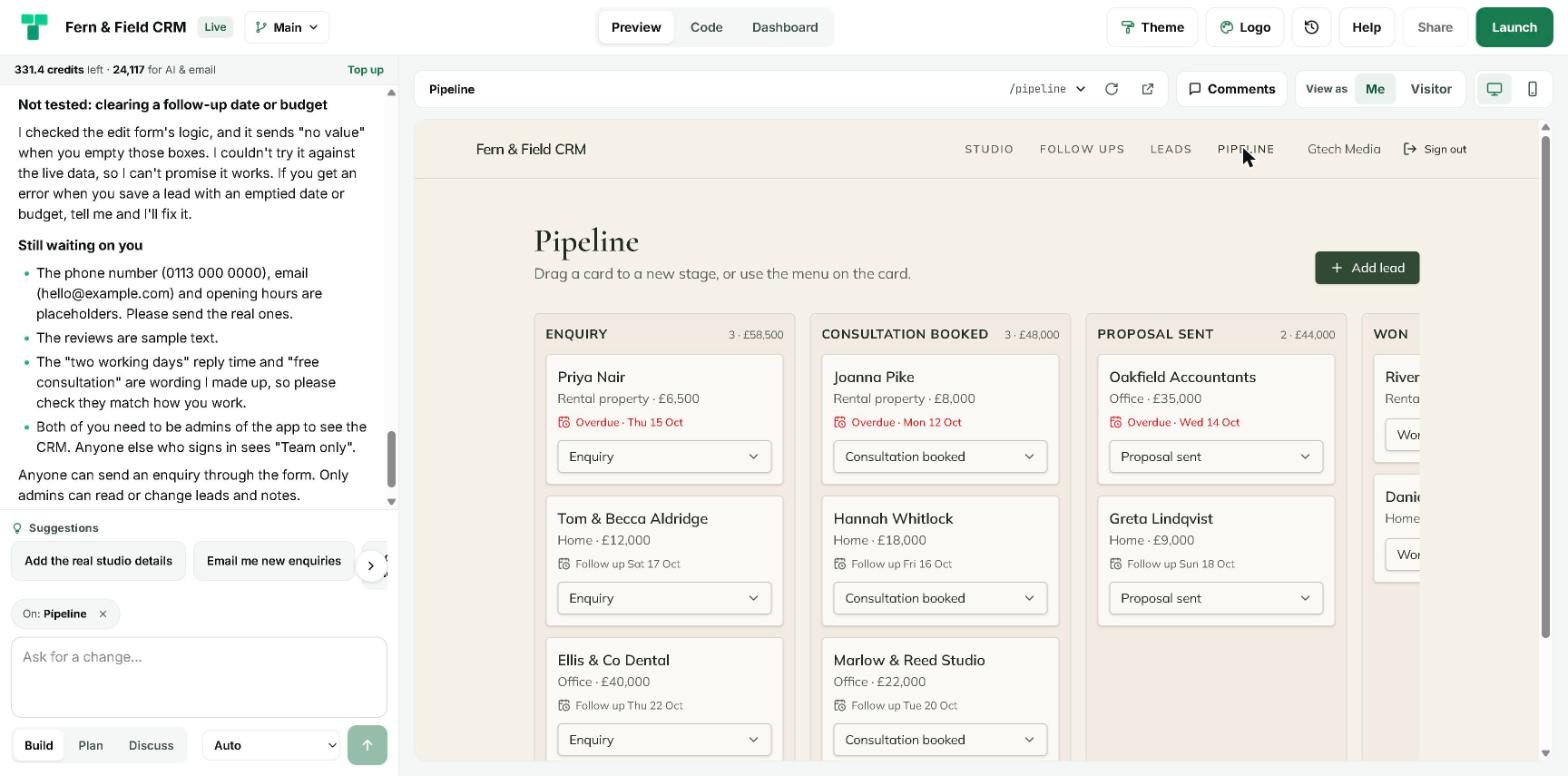Click the calendar icon on Greta Lindqvist card
The width and height of the screenshot is (1568, 776).
[1116, 564]
